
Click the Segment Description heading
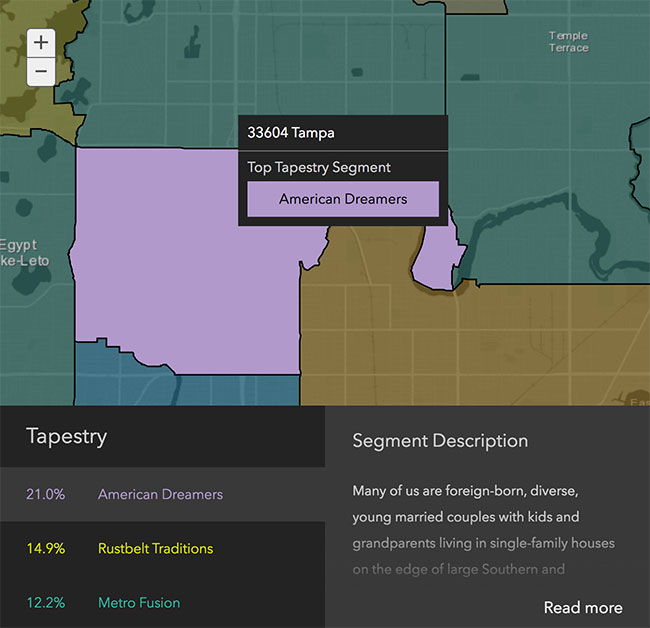[440, 440]
